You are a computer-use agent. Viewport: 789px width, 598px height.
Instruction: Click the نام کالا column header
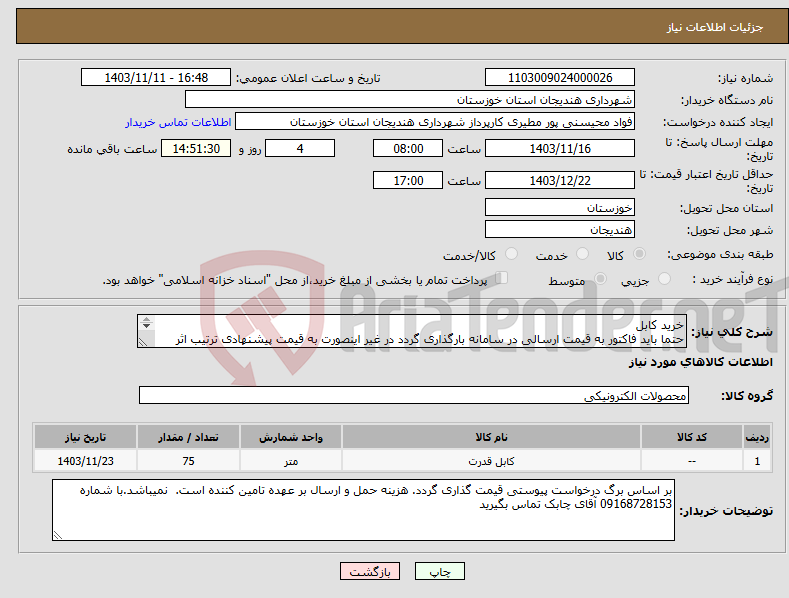pyautogui.click(x=491, y=437)
